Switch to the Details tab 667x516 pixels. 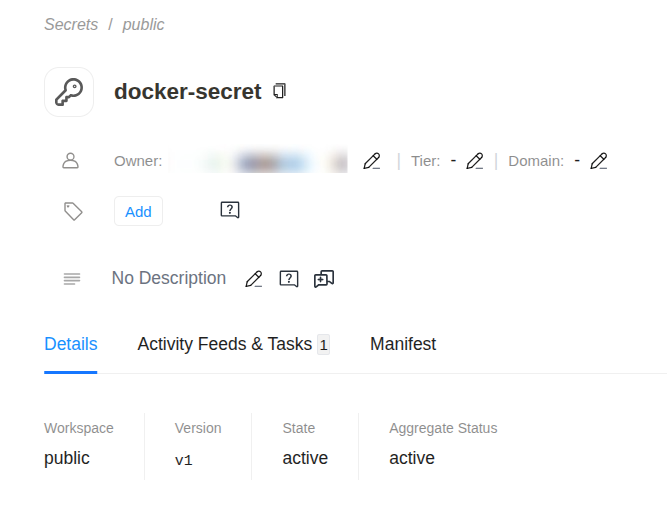coord(71,344)
